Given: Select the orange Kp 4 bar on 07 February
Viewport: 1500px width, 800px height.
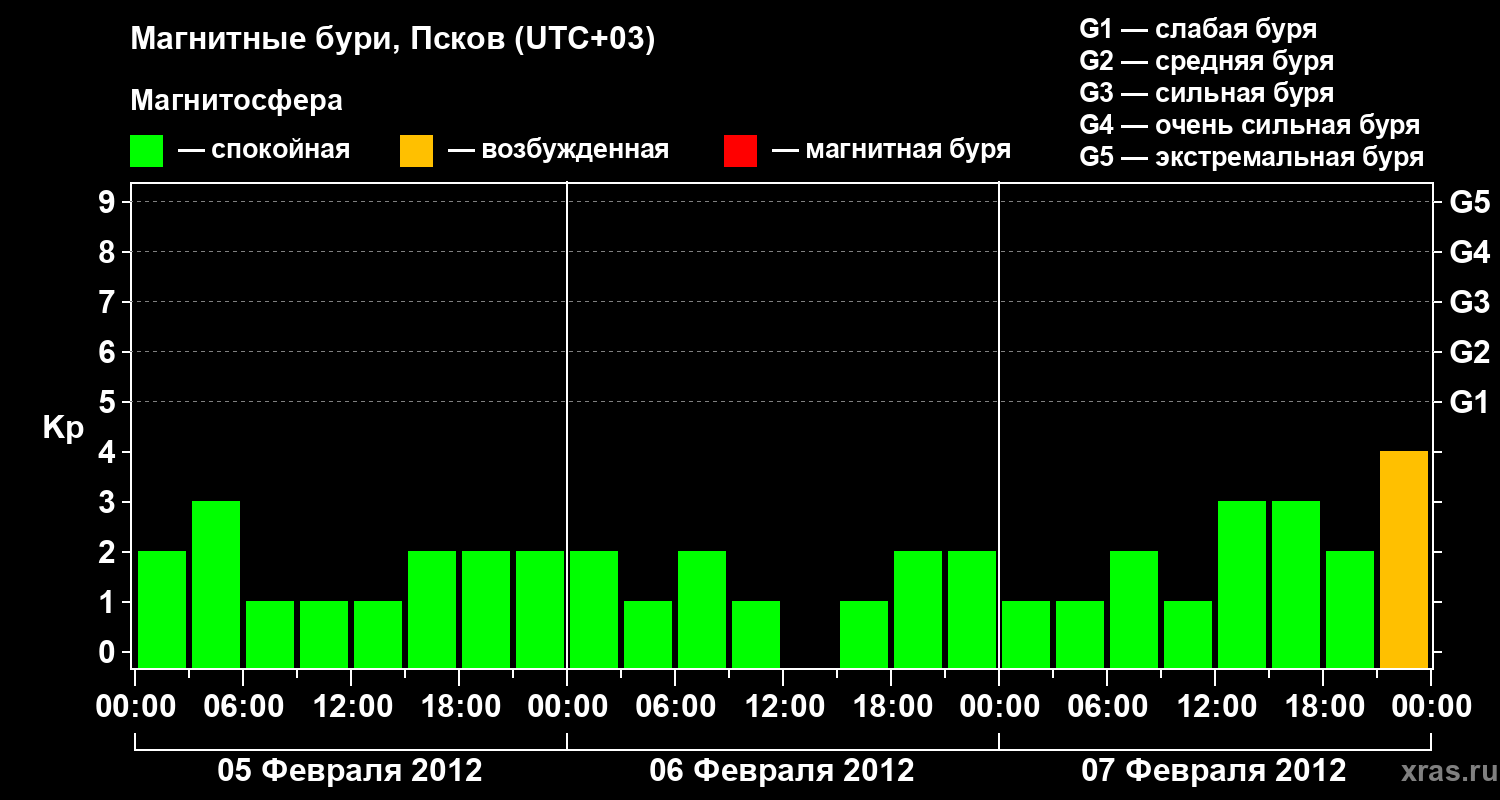Looking at the screenshot, I should click(1404, 560).
